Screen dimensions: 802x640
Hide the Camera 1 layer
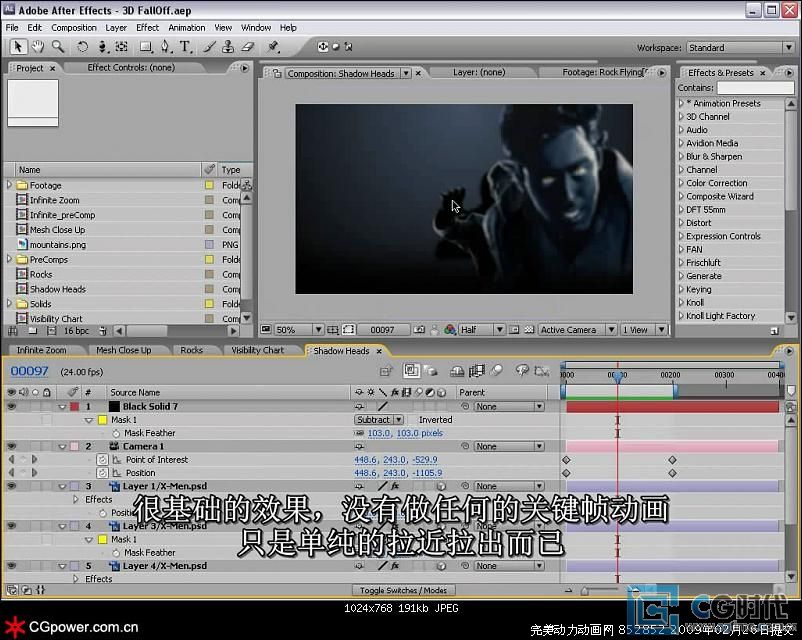(x=11, y=446)
